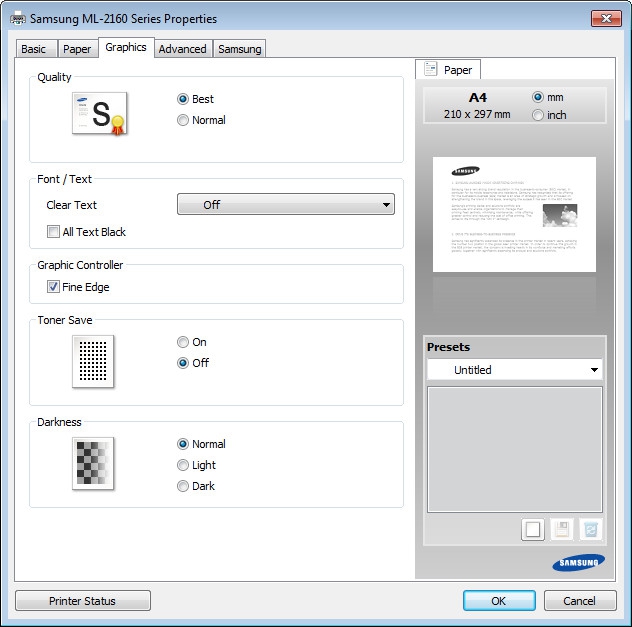Expand the Presets Untitled dropdown
Screen dimensions: 632x627
(x=515, y=370)
